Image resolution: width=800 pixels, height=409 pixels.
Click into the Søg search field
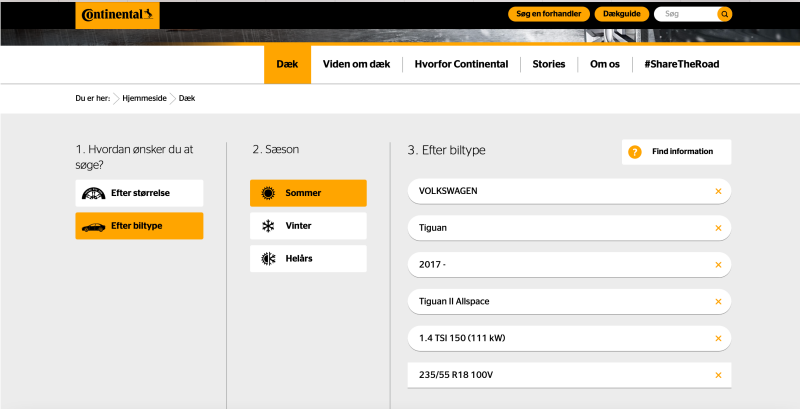point(686,14)
